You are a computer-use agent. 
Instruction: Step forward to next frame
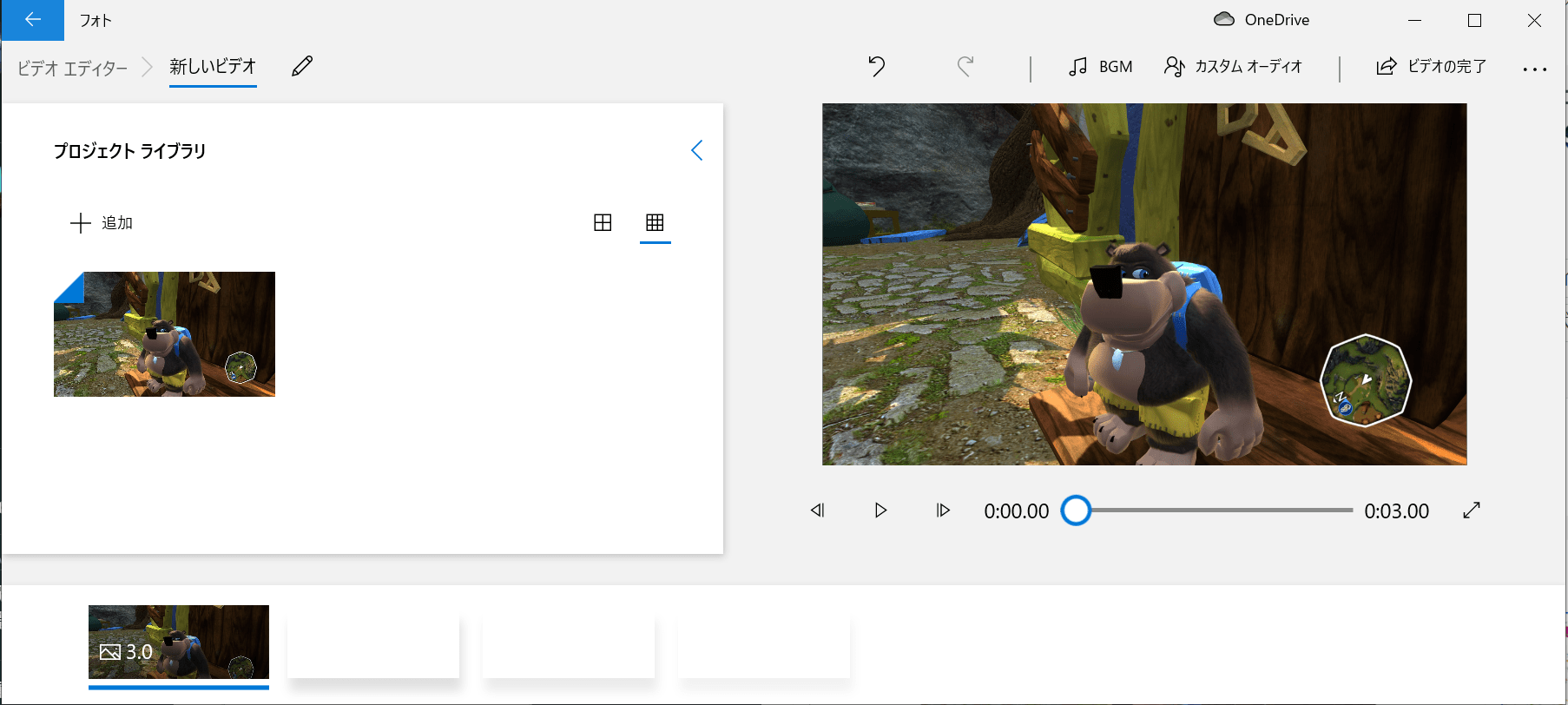click(943, 511)
